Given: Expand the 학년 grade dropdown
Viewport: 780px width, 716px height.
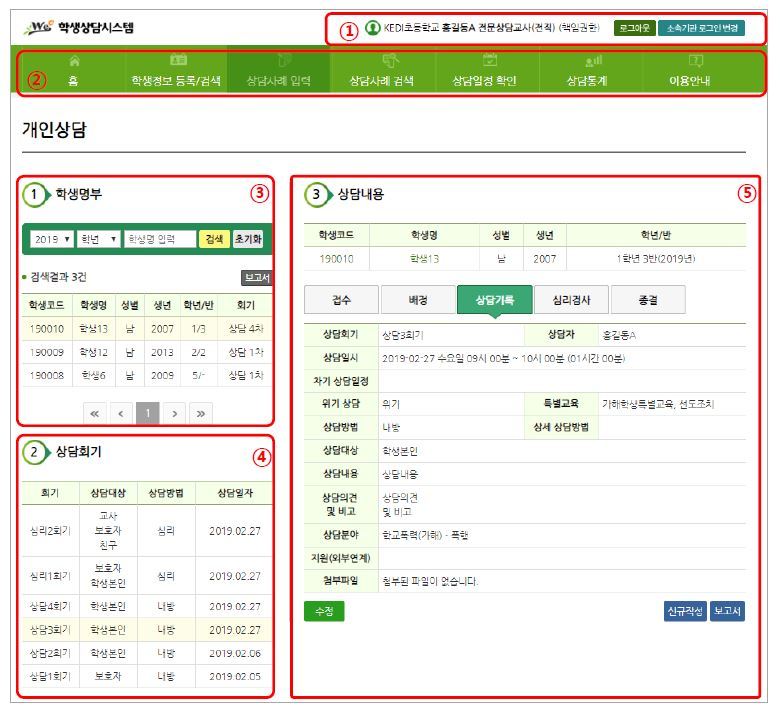Looking at the screenshot, I should [98, 240].
